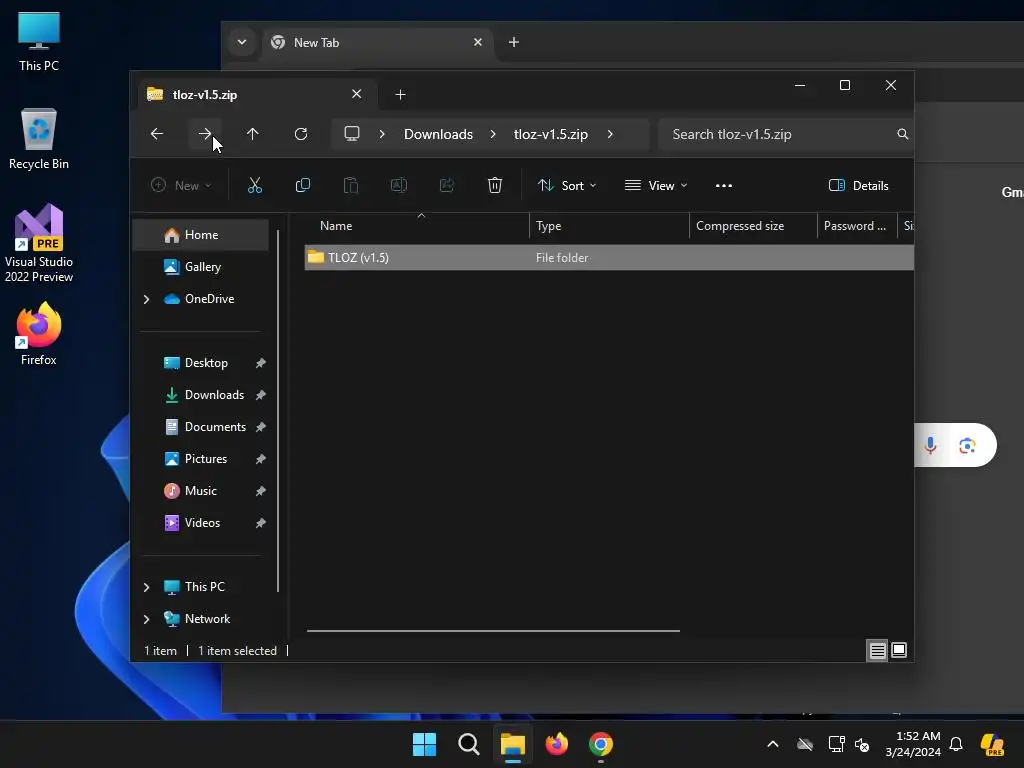1024x768 pixels.
Task: Open Pictures in navigation pane
Action: click(x=200, y=459)
